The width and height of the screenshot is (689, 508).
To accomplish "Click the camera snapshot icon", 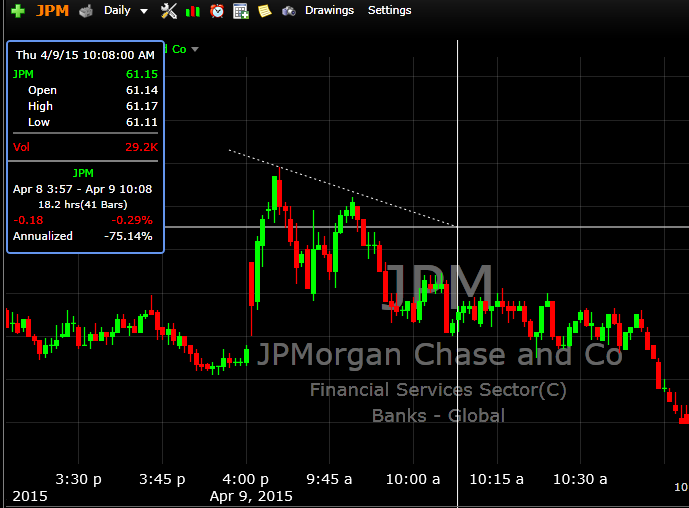I will tap(288, 11).
